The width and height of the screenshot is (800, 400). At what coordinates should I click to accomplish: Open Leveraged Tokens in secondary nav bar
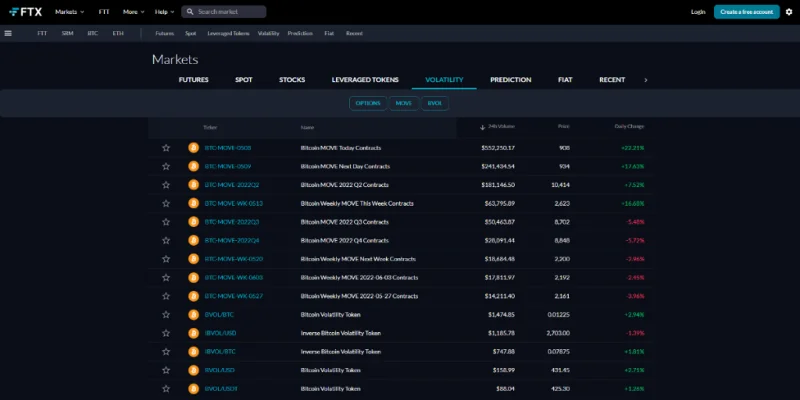[228, 33]
